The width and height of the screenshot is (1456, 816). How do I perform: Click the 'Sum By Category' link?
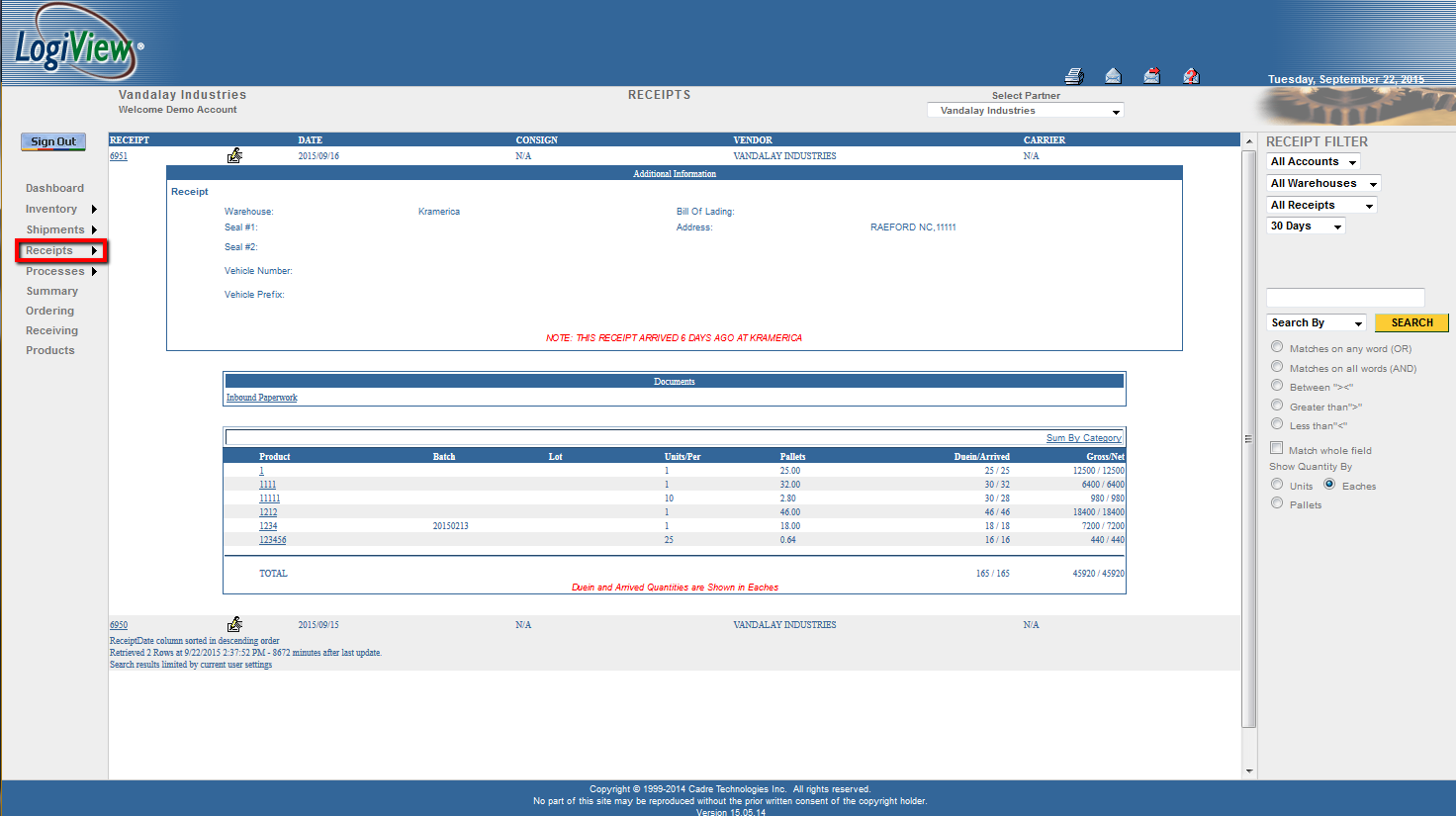pyautogui.click(x=1084, y=438)
